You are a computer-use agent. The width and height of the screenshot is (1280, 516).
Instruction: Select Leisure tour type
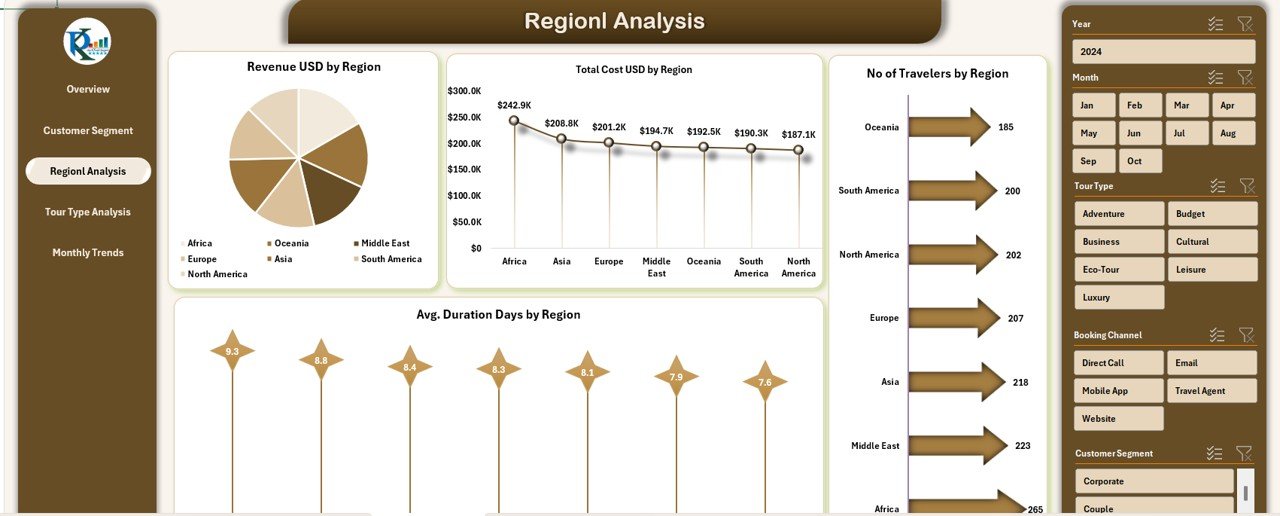(x=1213, y=269)
